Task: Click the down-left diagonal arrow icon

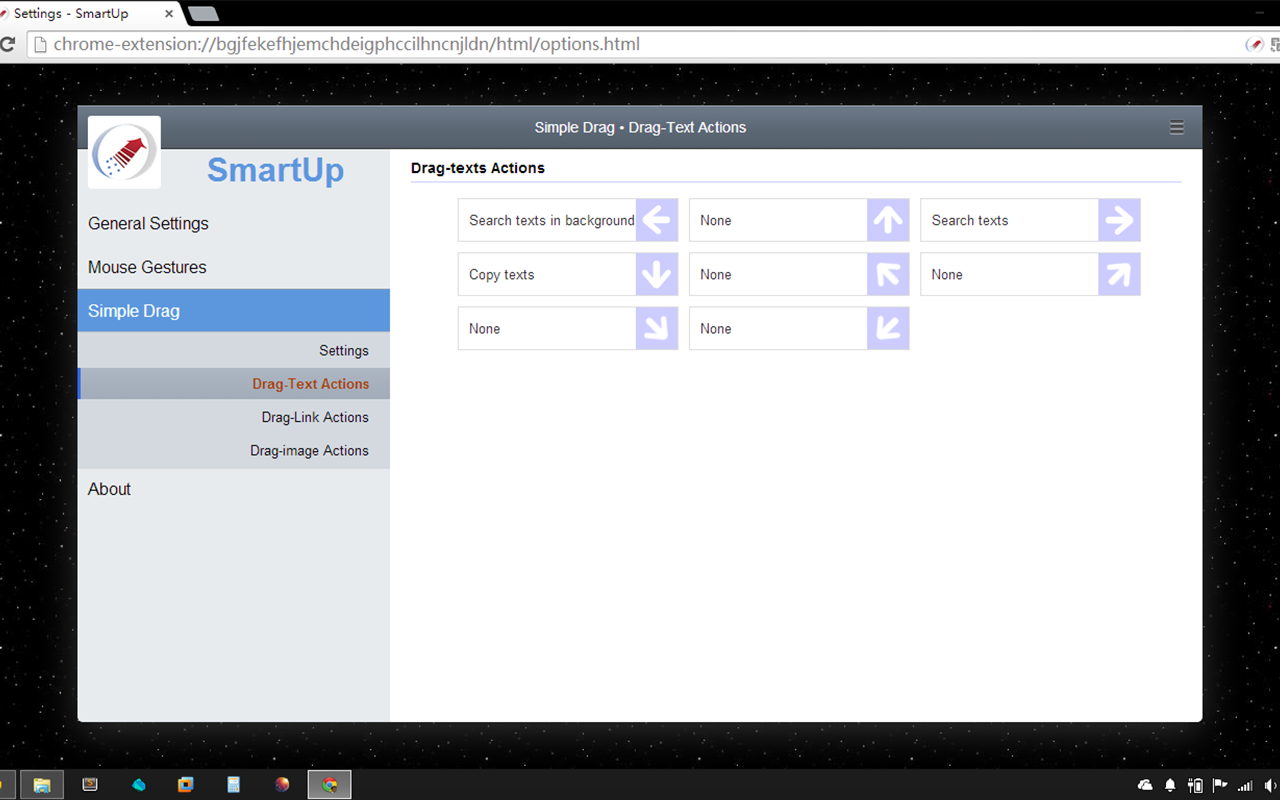Action: [888, 328]
